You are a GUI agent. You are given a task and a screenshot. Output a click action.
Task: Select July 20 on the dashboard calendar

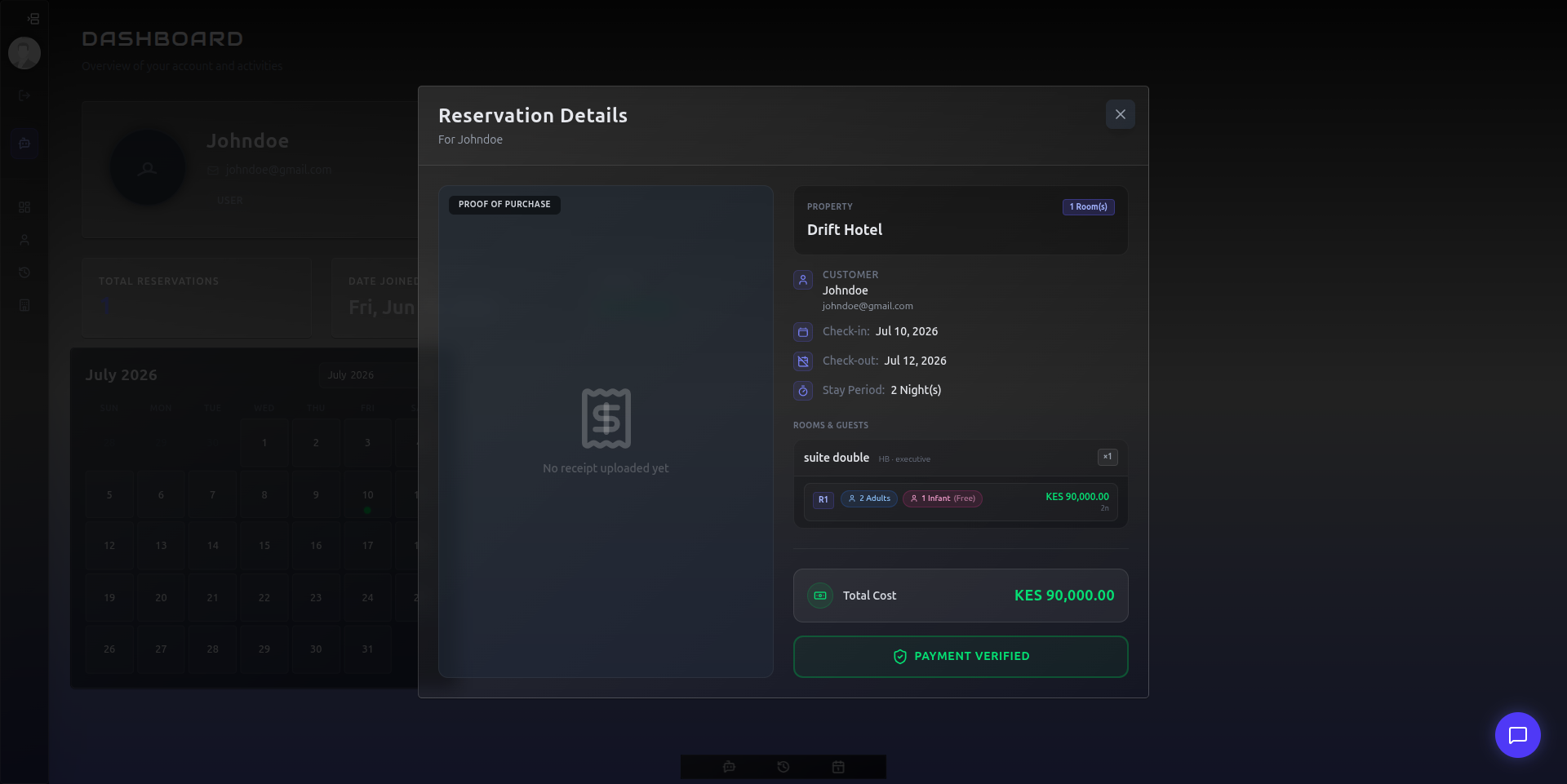pyautogui.click(x=161, y=598)
